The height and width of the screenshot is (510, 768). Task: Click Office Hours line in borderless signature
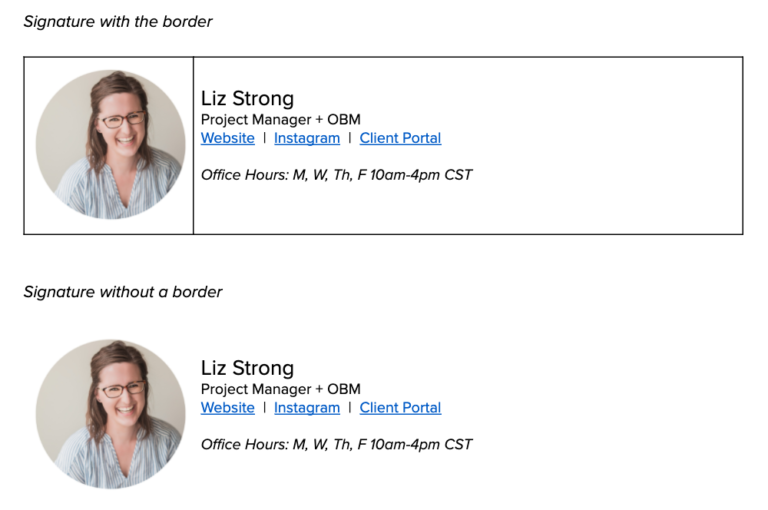(336, 444)
